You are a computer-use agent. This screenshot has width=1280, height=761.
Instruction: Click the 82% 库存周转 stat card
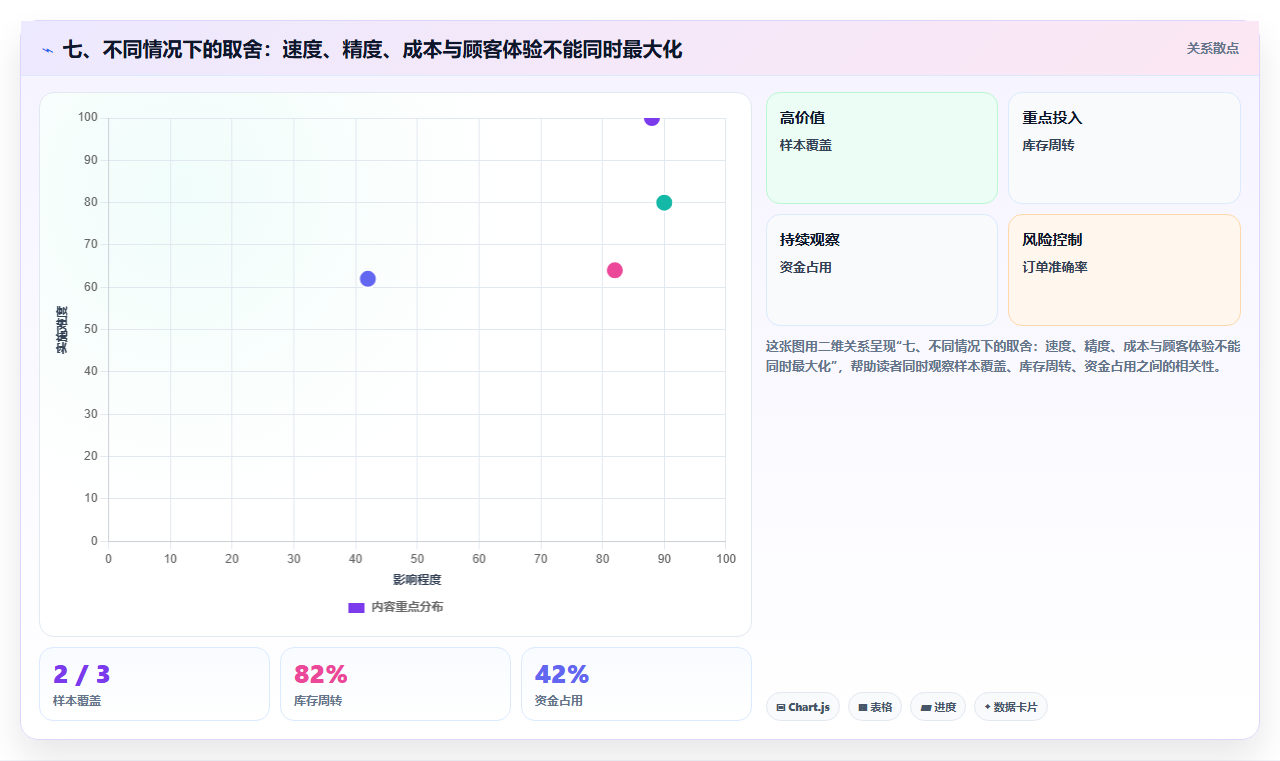coord(395,684)
